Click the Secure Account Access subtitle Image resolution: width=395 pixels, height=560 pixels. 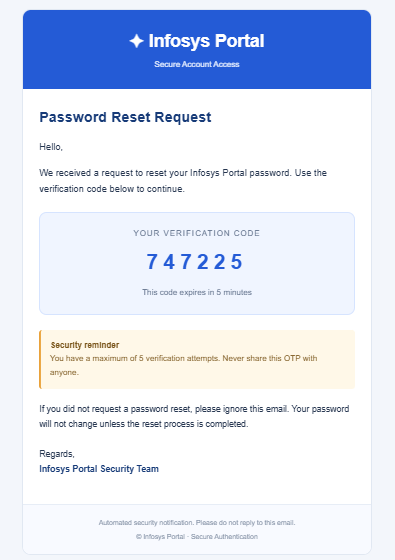[x=197, y=64]
